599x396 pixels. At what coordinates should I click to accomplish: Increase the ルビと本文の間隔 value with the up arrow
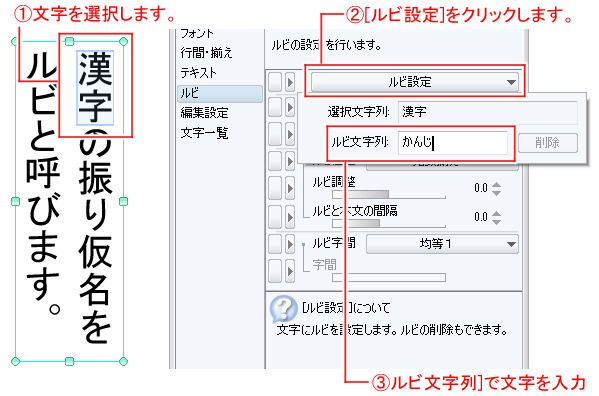click(496, 213)
